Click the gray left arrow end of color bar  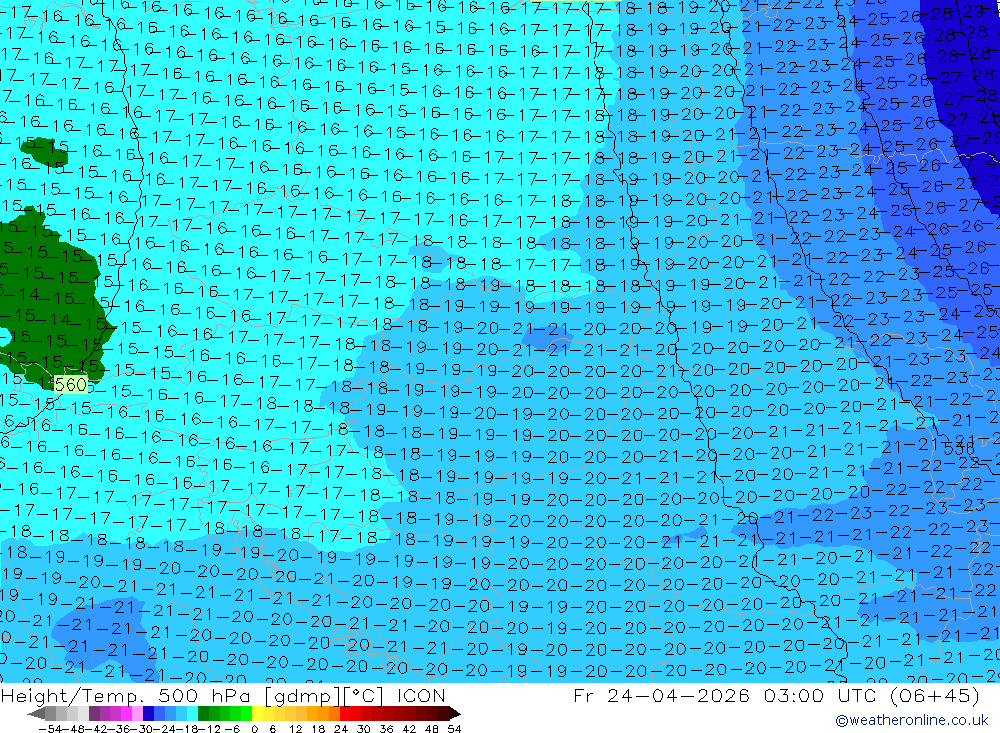[x=36, y=713]
